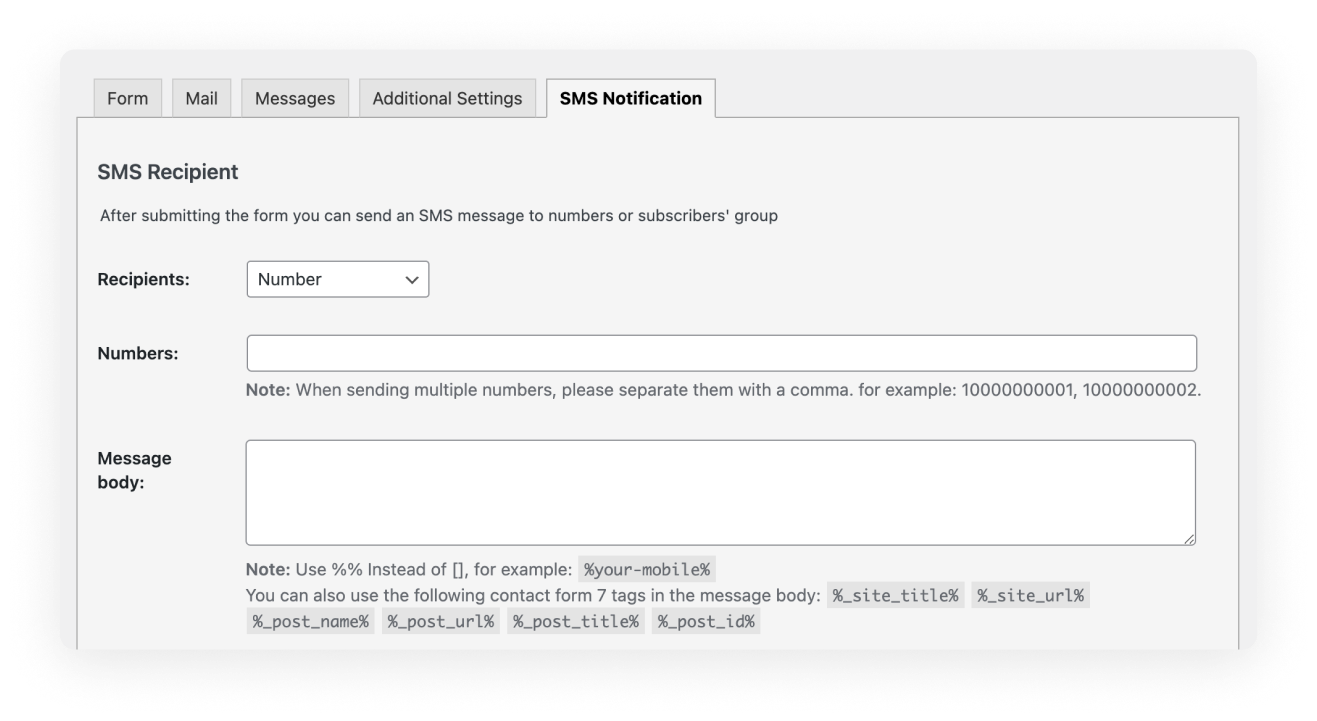Select the Messages tab

coord(295,98)
